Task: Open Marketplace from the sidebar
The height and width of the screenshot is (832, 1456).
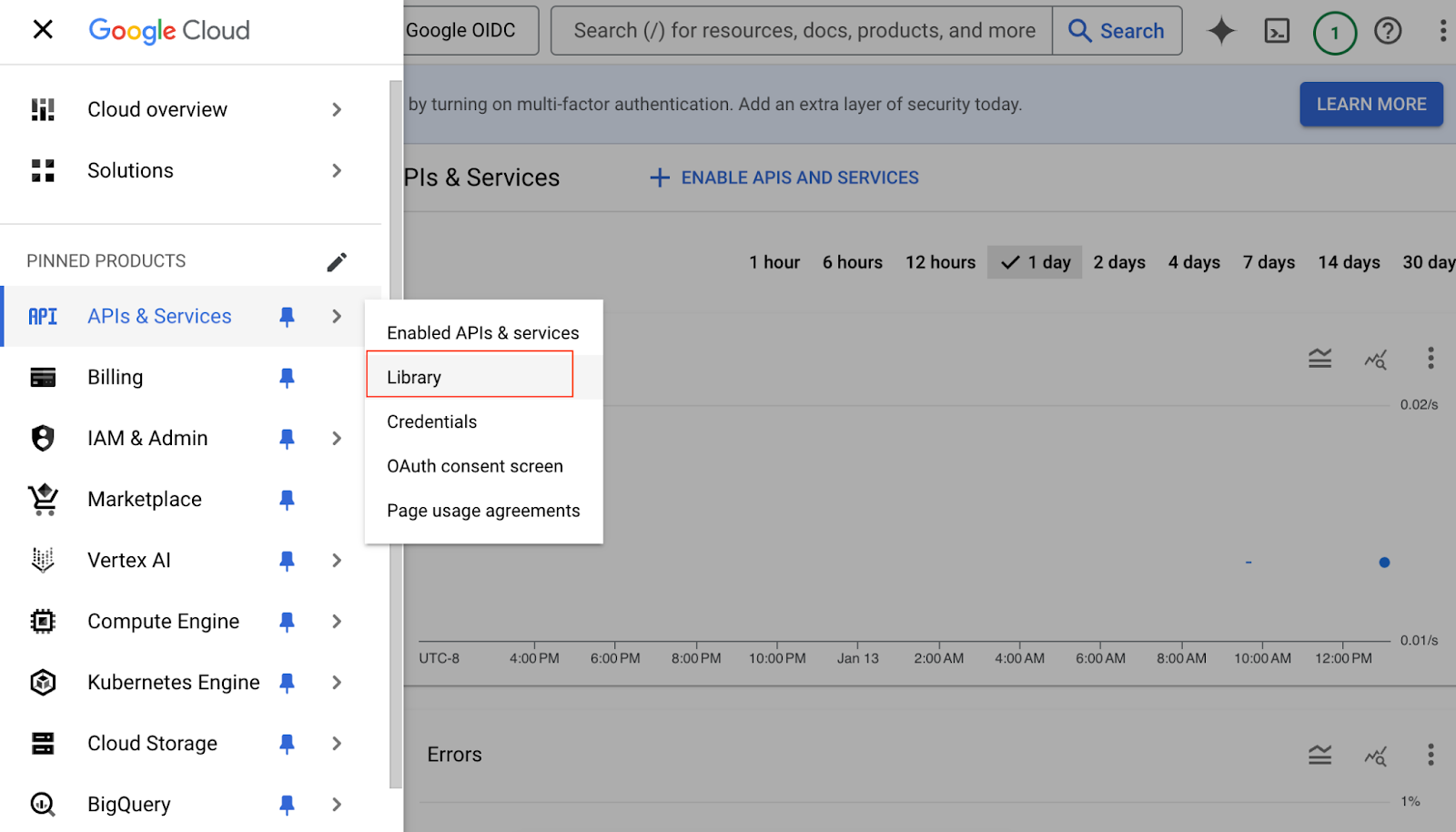Action: click(145, 499)
